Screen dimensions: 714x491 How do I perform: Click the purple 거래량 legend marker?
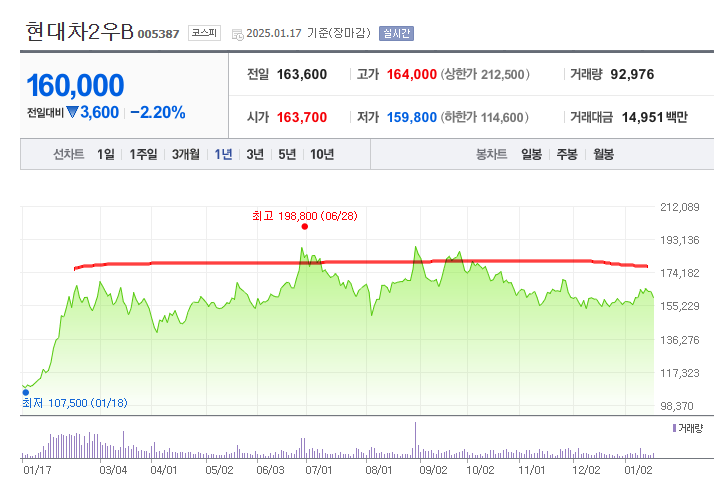[674, 428]
